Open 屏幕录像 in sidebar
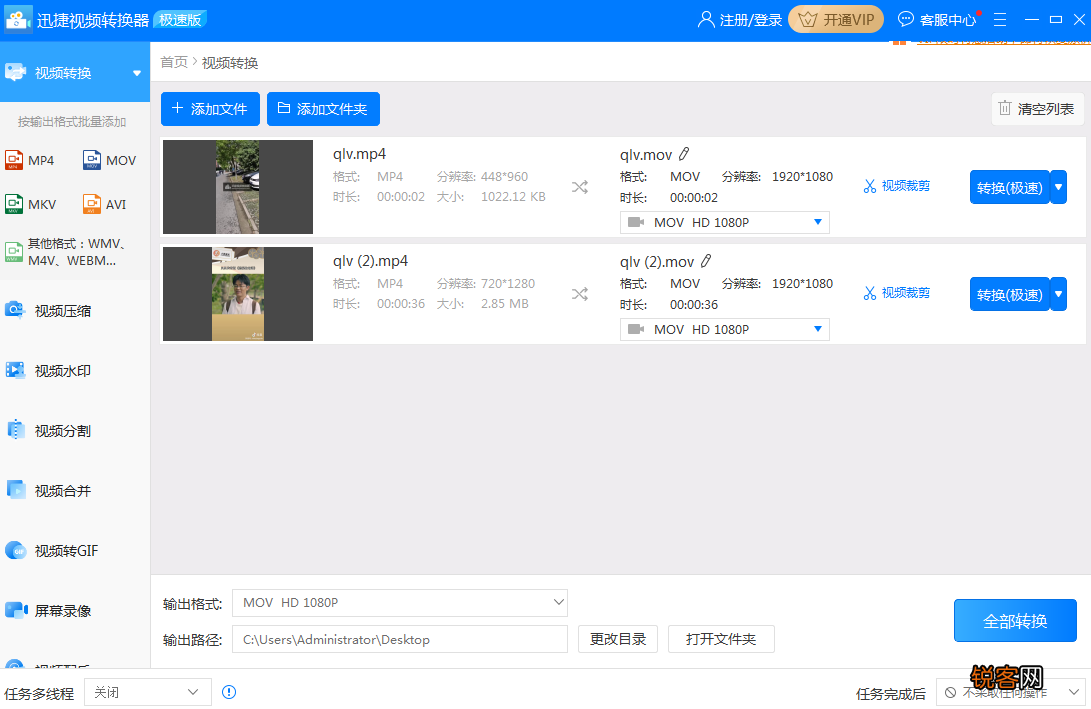The width and height of the screenshot is (1091, 709). click(x=63, y=610)
